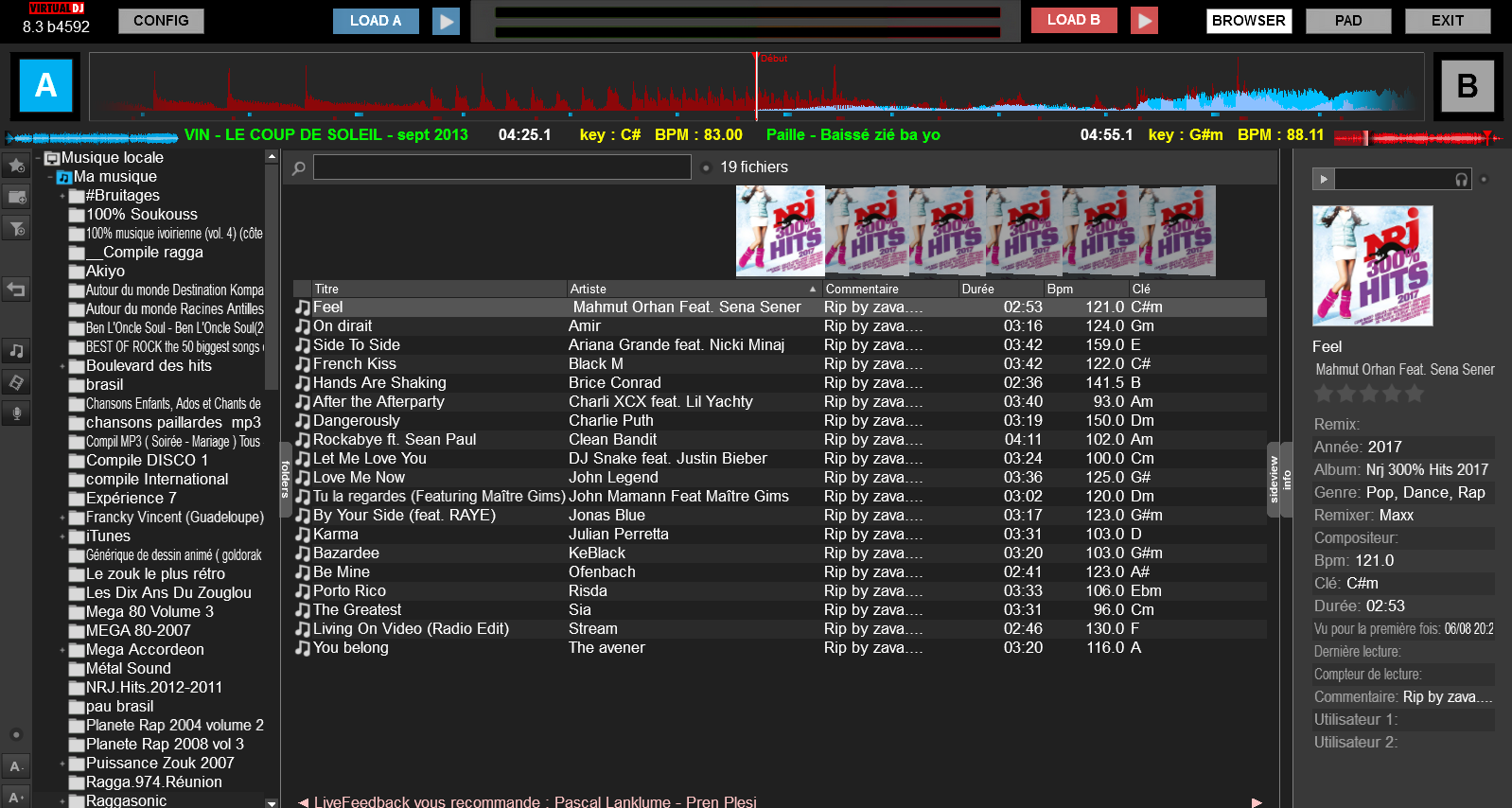1512x808 pixels.
Task: Expand the iTunes folder node
Action: coord(62,536)
